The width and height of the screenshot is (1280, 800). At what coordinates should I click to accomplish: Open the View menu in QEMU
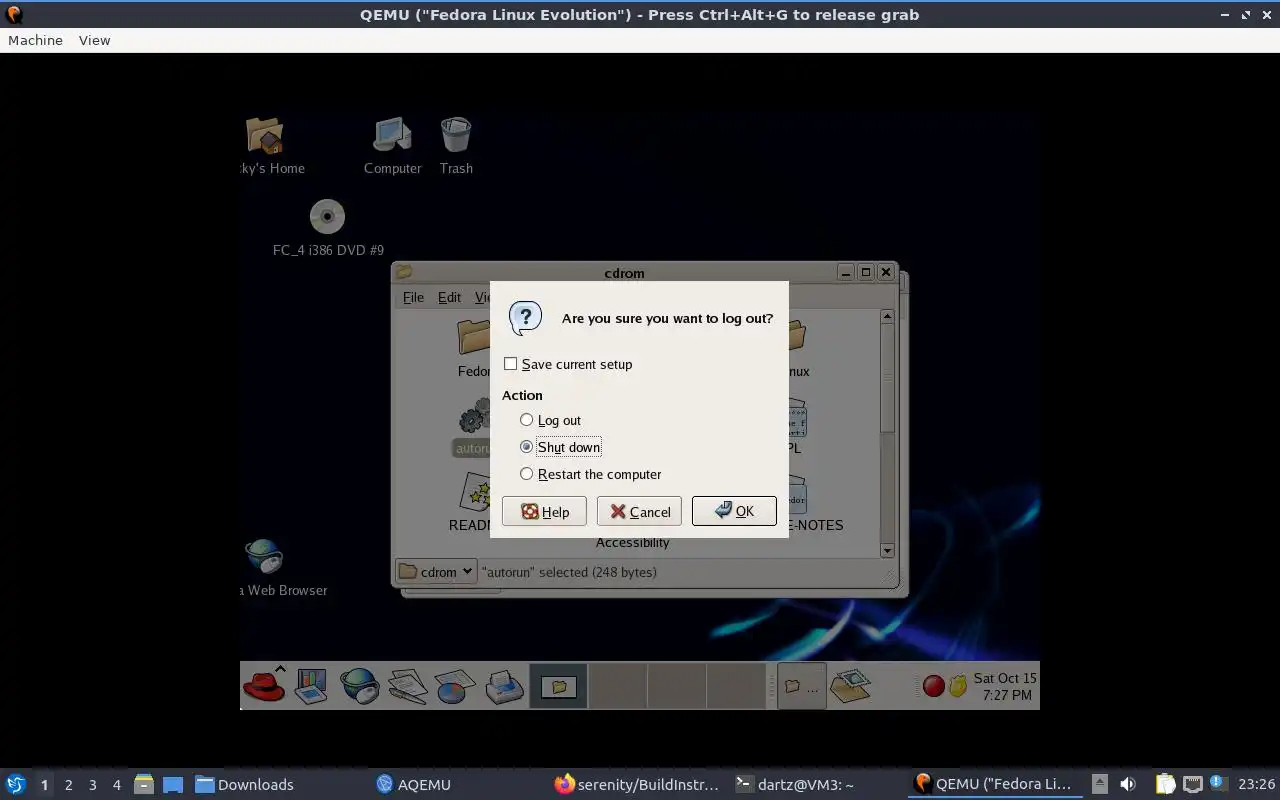click(94, 40)
